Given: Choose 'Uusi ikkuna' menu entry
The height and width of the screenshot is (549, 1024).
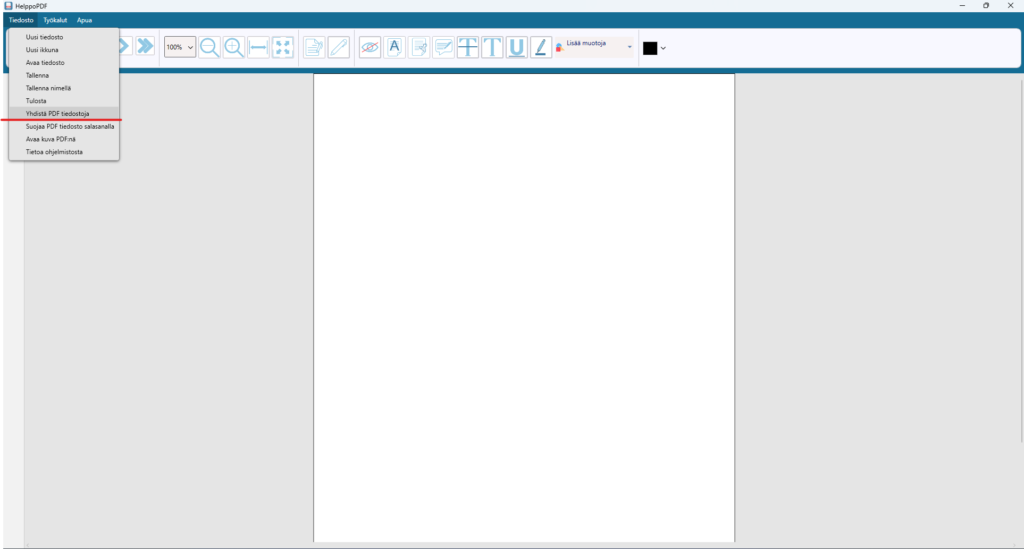Looking at the screenshot, I should (64, 50).
